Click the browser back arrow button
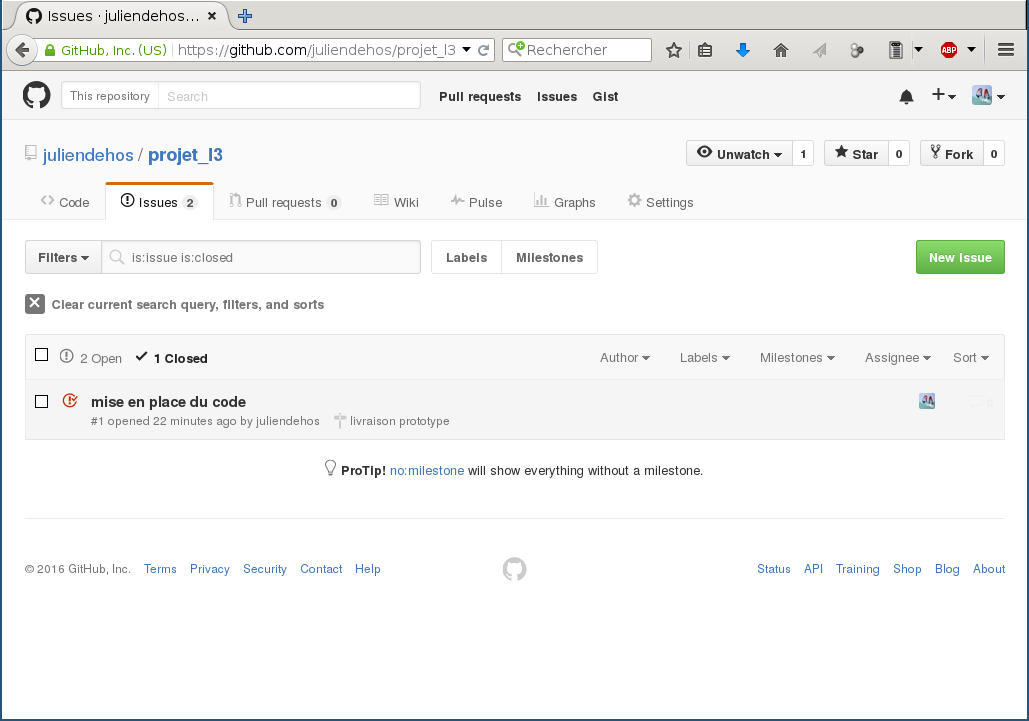Screen dimensions: 1029x721 [22, 50]
